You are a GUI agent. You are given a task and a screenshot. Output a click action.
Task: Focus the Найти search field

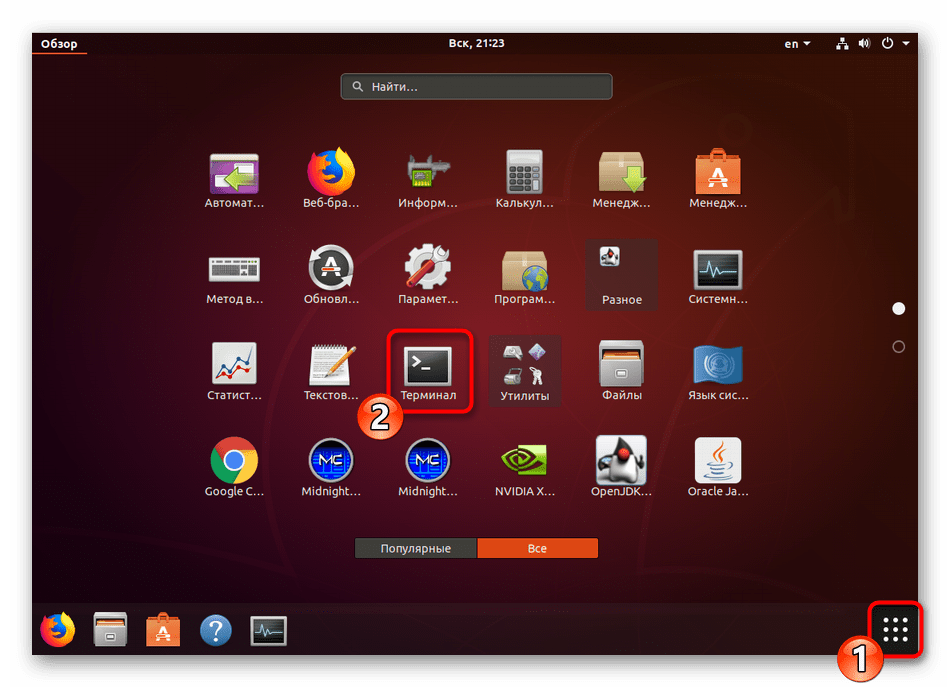(476, 87)
